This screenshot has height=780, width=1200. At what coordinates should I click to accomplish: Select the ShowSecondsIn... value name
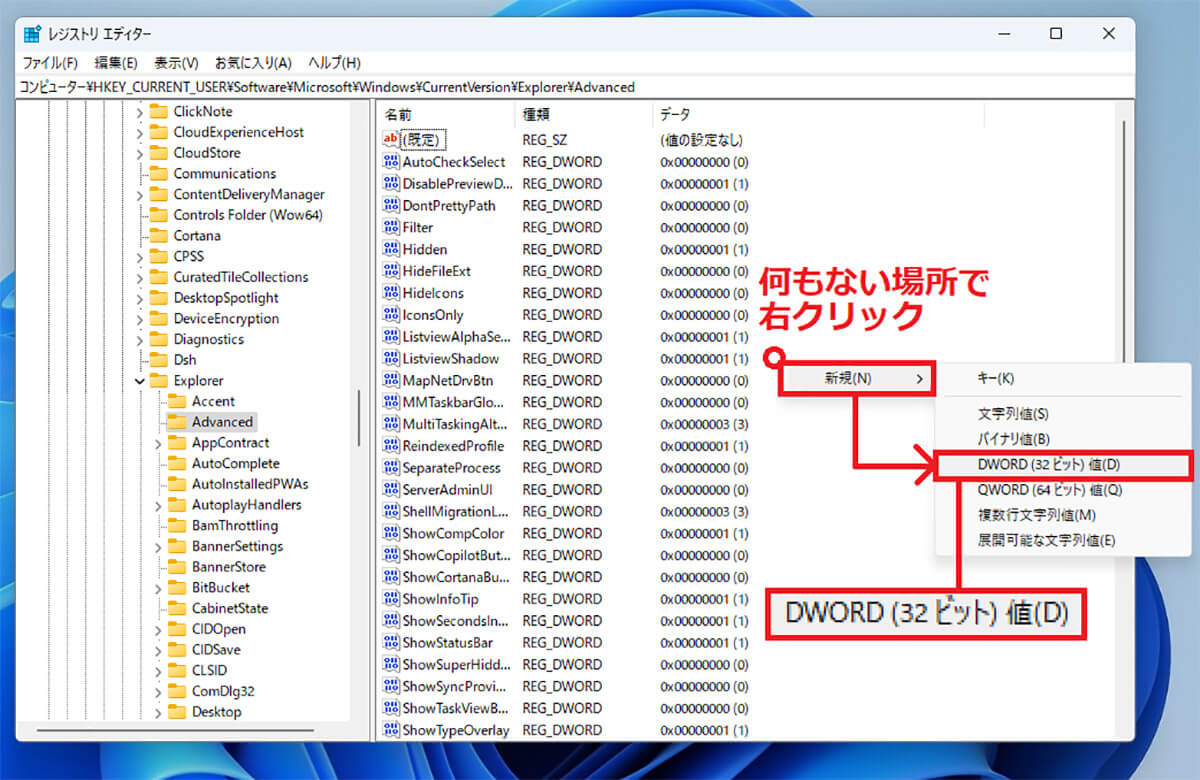[456, 621]
